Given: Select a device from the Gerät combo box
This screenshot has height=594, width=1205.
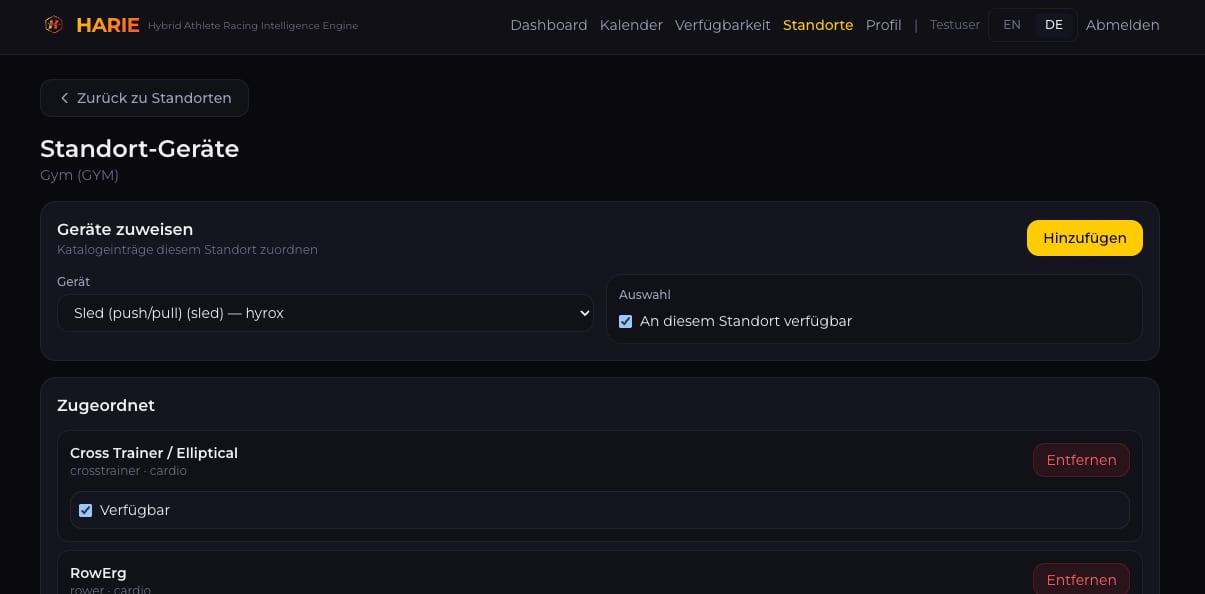Looking at the screenshot, I should pyautogui.click(x=325, y=313).
